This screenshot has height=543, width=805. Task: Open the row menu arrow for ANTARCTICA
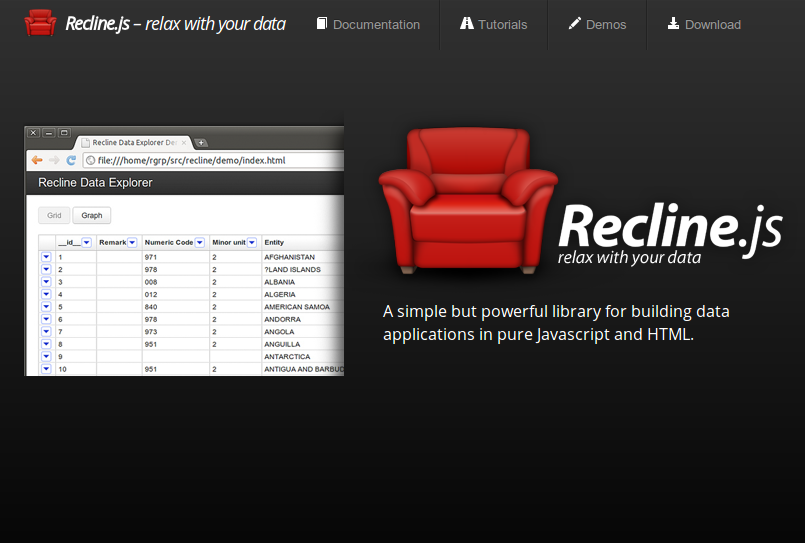tap(46, 356)
